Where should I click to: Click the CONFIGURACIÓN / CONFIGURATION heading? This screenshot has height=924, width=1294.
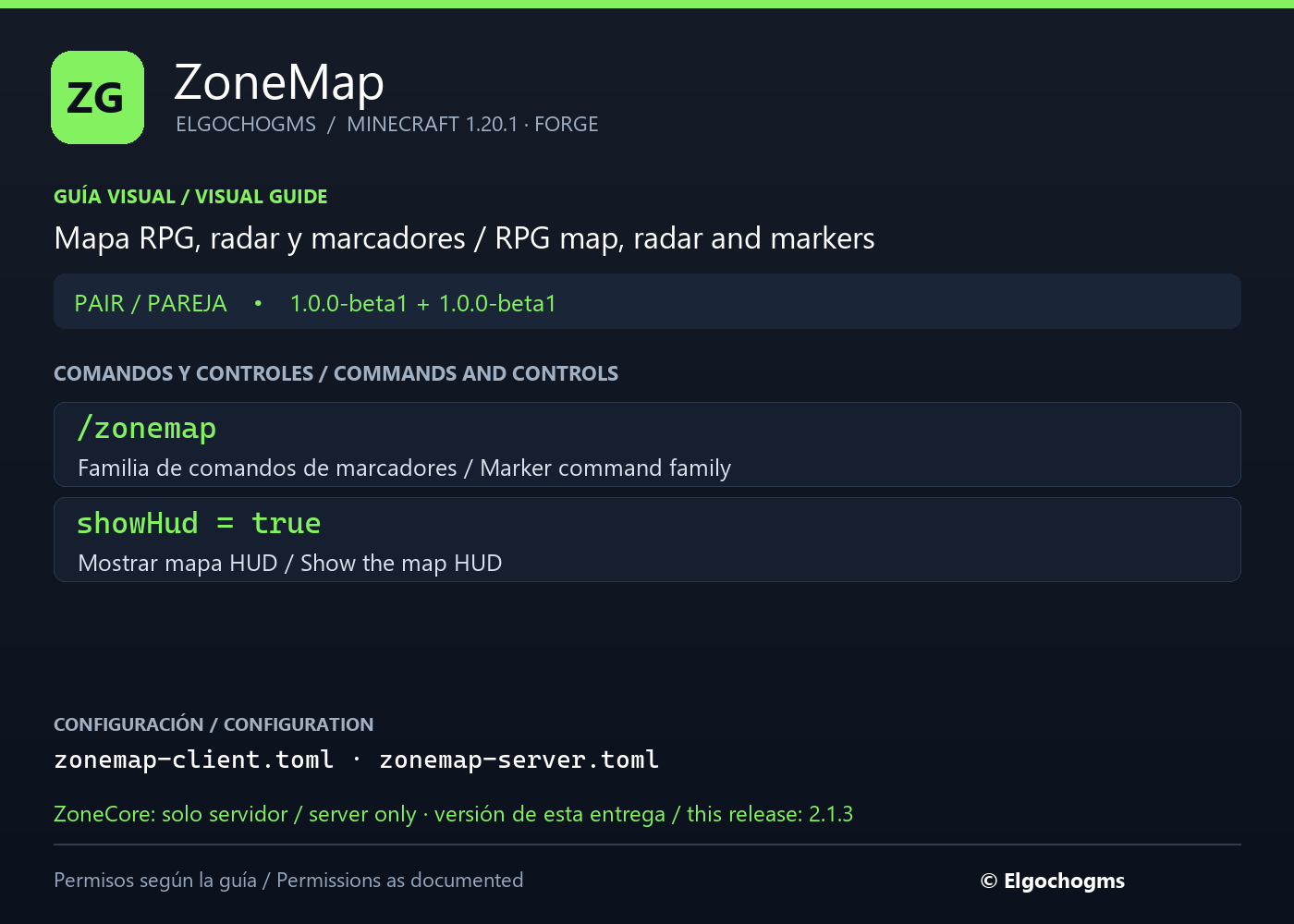point(214,724)
